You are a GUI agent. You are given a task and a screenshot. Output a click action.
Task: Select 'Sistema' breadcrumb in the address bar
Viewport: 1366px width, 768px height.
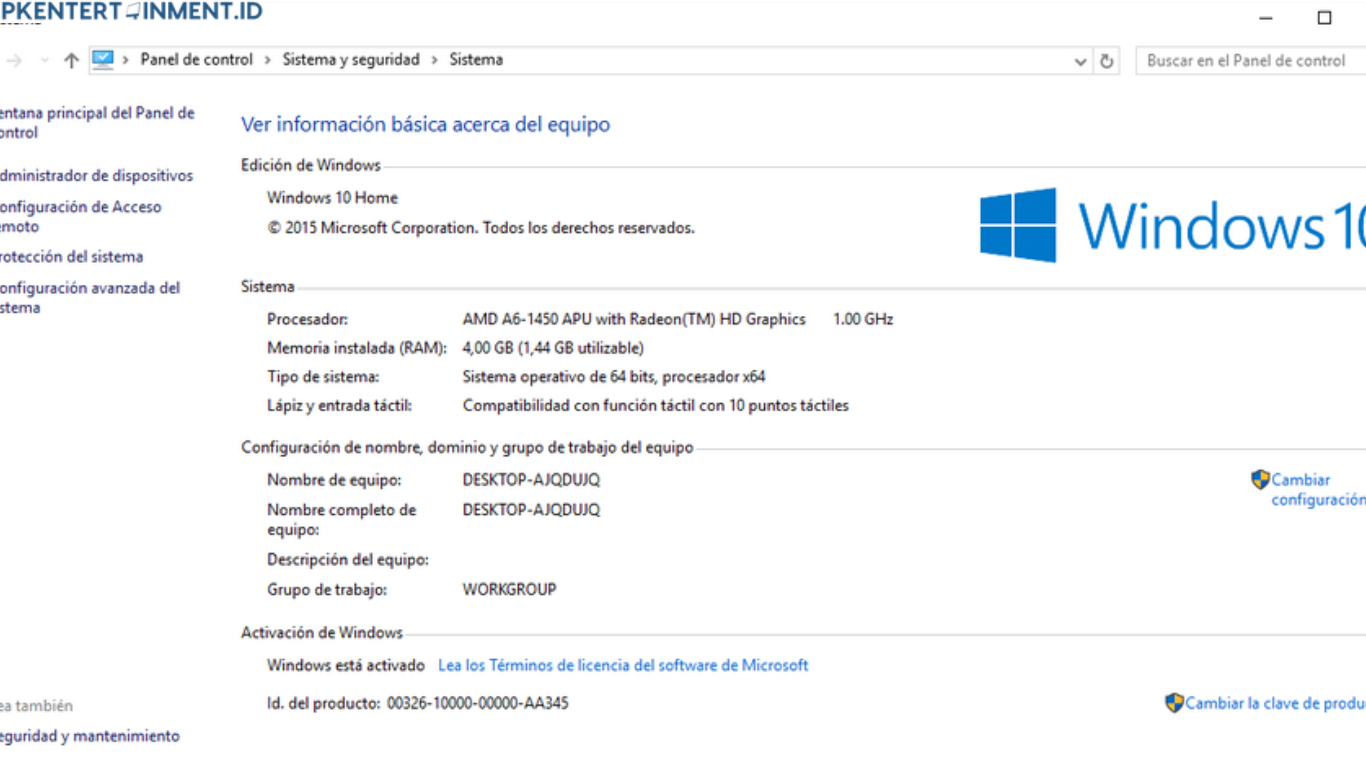point(476,60)
